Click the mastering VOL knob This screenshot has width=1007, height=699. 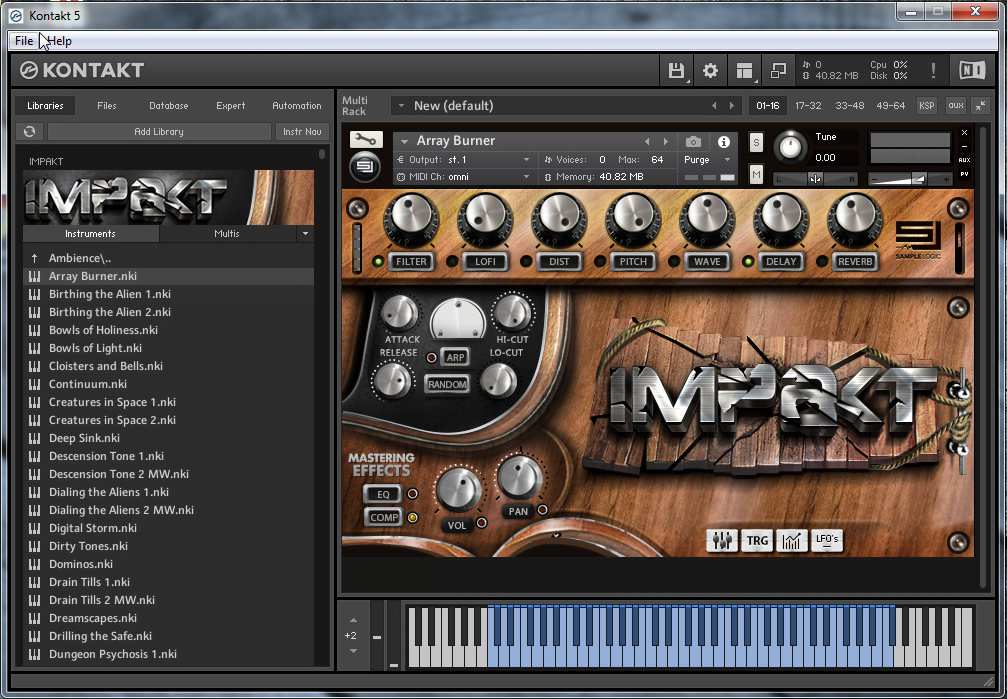(459, 489)
